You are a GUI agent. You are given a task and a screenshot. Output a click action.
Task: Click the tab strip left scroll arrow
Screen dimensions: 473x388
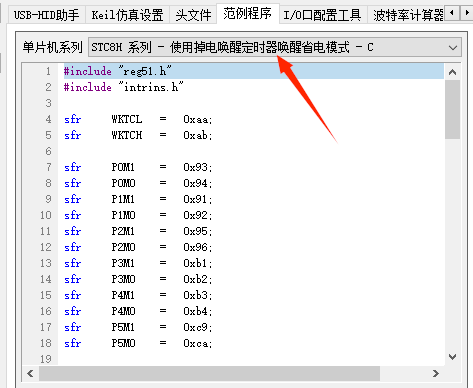452,13
